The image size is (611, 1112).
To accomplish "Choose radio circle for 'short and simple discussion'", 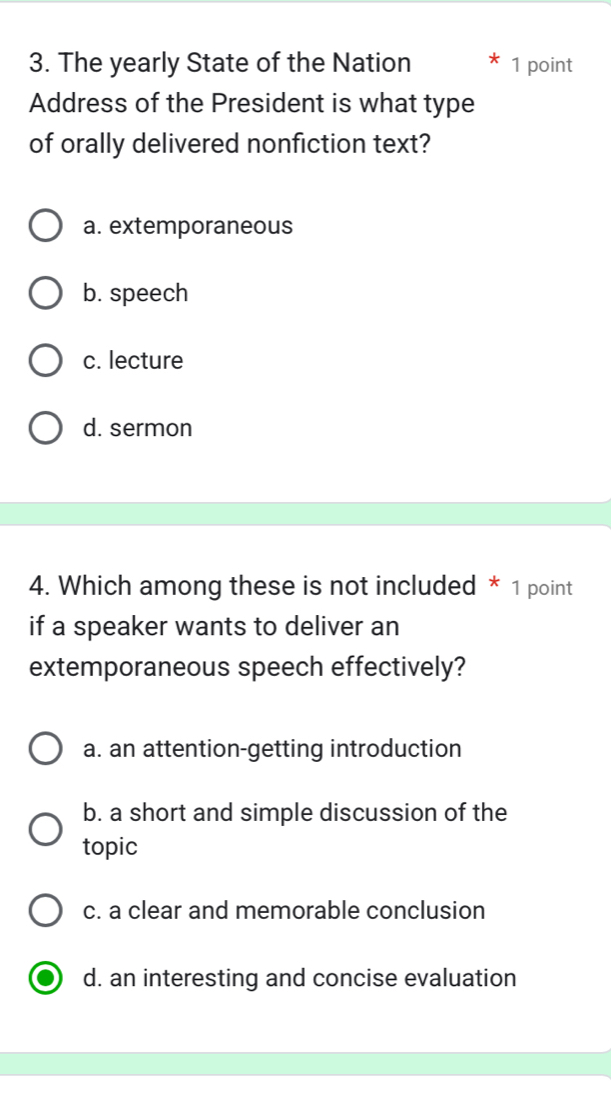I will click(x=45, y=830).
